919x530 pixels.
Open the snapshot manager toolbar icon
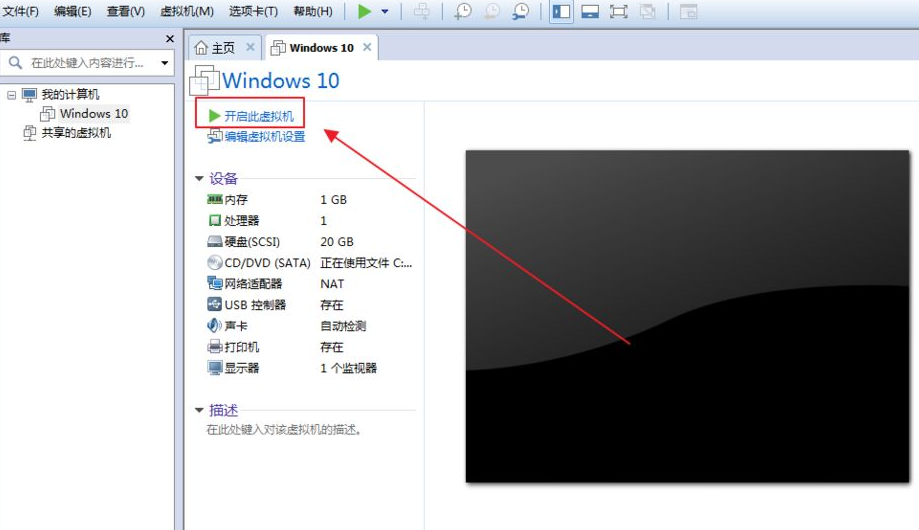point(521,12)
